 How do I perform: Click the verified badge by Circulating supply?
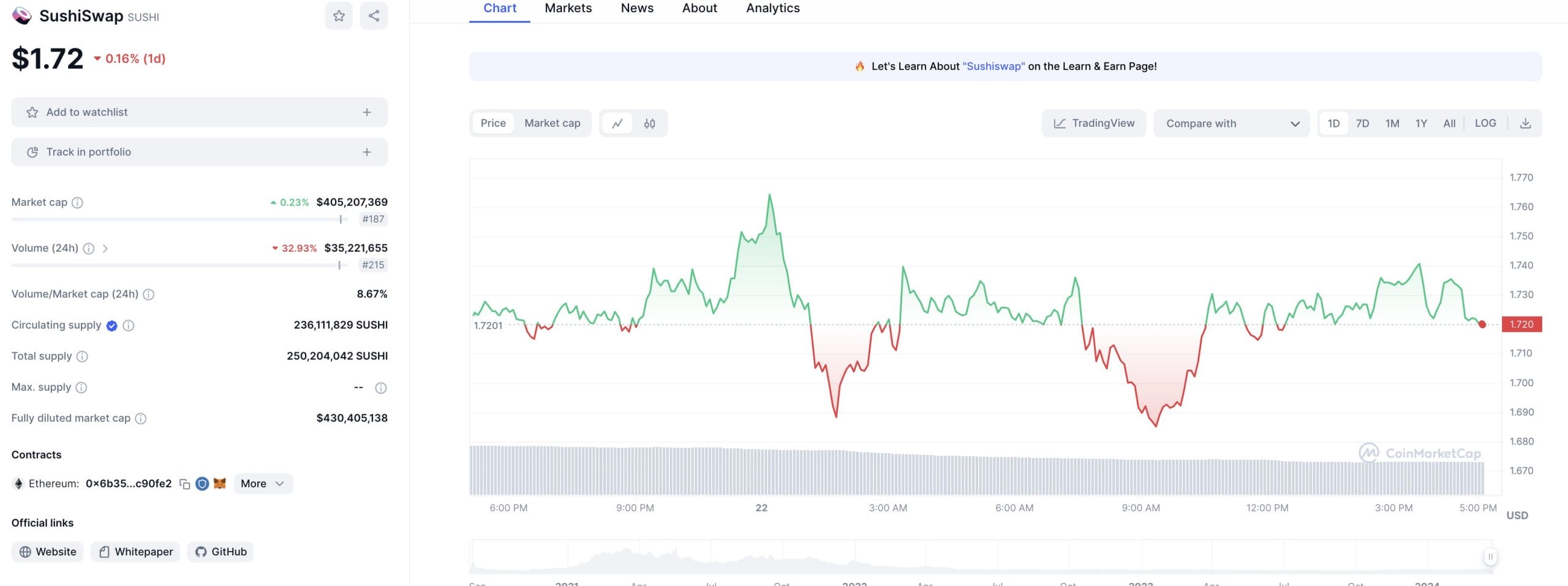[111, 326]
